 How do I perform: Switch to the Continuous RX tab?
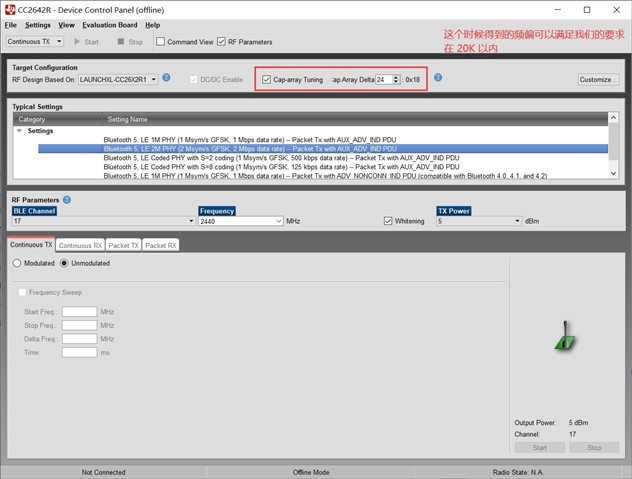pos(80,245)
